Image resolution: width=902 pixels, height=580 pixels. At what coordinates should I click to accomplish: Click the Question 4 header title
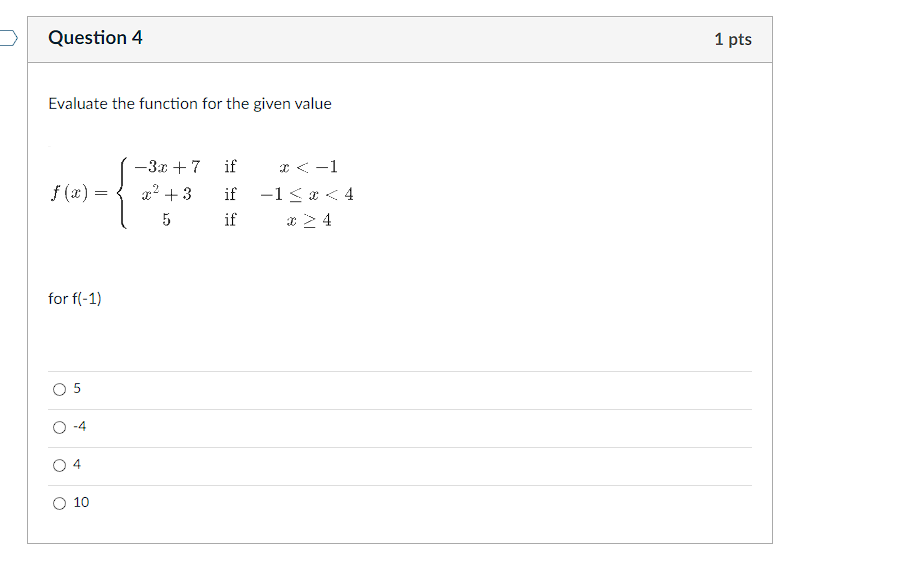point(96,37)
